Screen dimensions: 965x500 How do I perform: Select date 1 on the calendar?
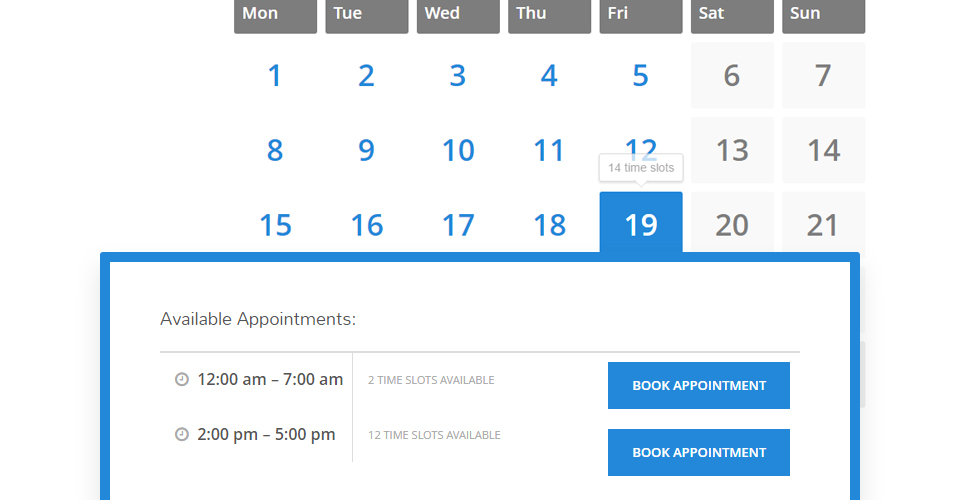[275, 75]
